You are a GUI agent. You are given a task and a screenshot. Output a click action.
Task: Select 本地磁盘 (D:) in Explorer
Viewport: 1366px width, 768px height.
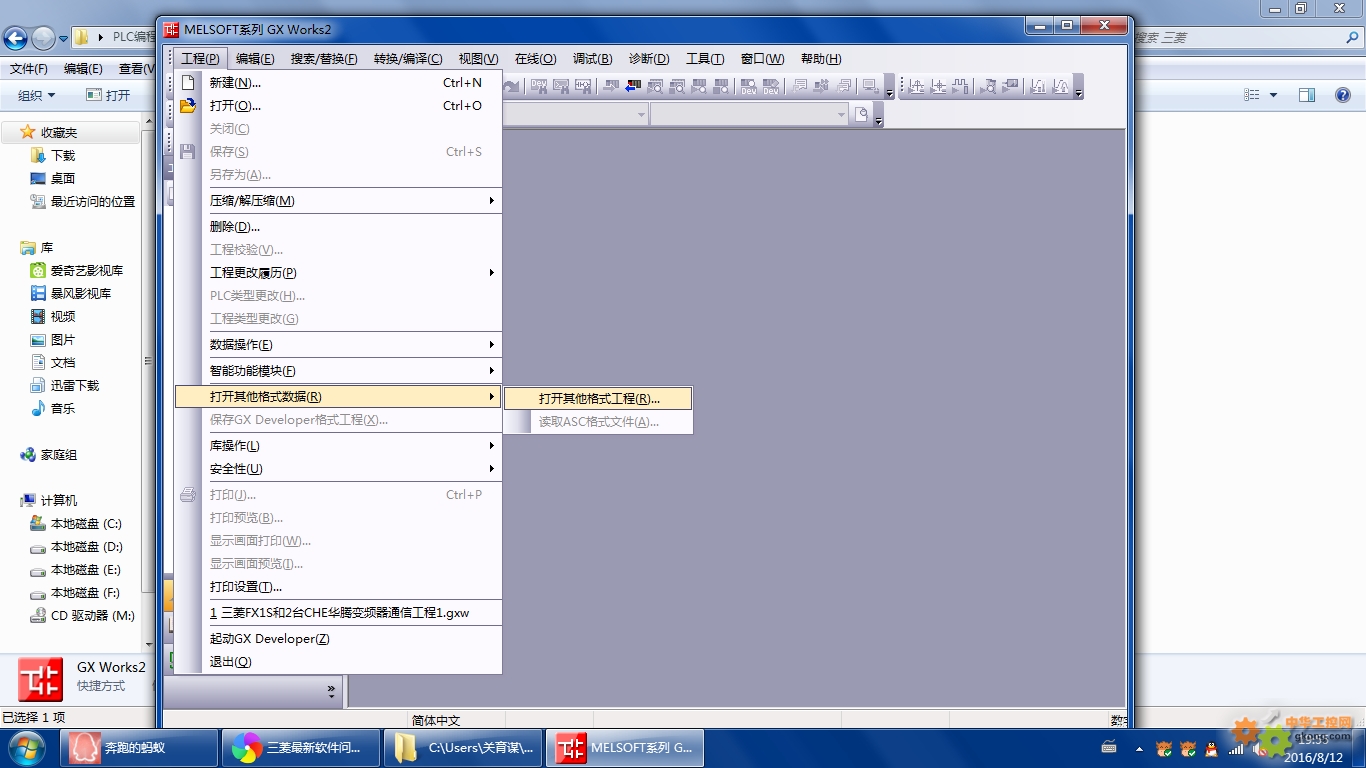point(87,547)
